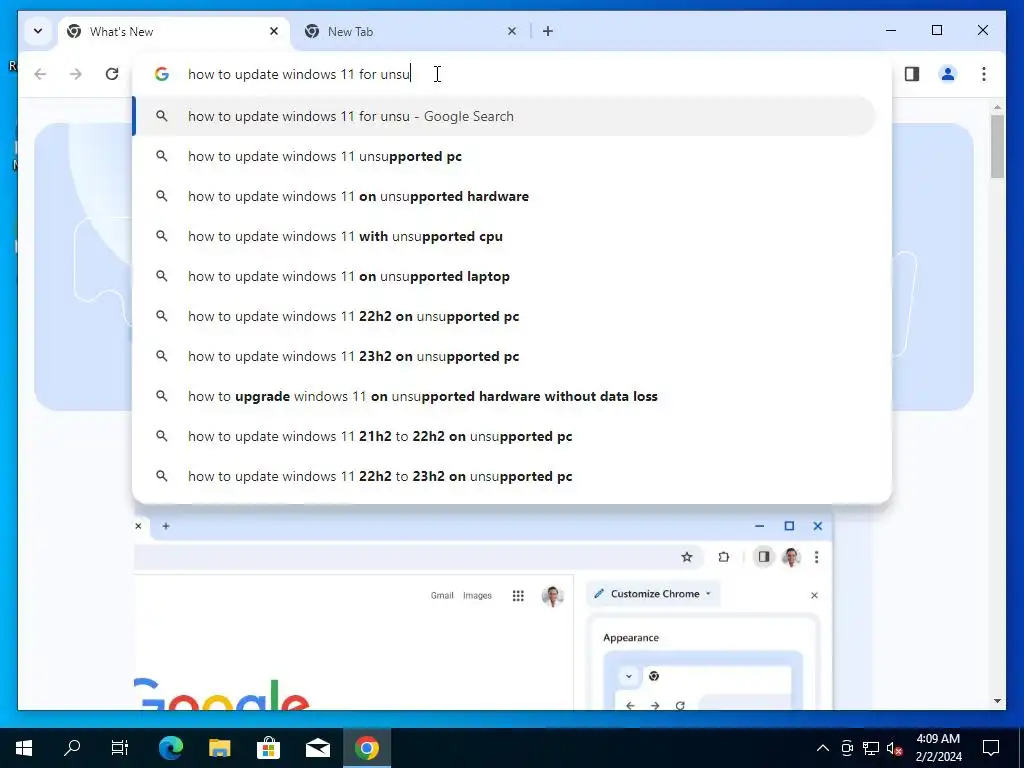Click the Google G icon in address bar

tap(162, 74)
